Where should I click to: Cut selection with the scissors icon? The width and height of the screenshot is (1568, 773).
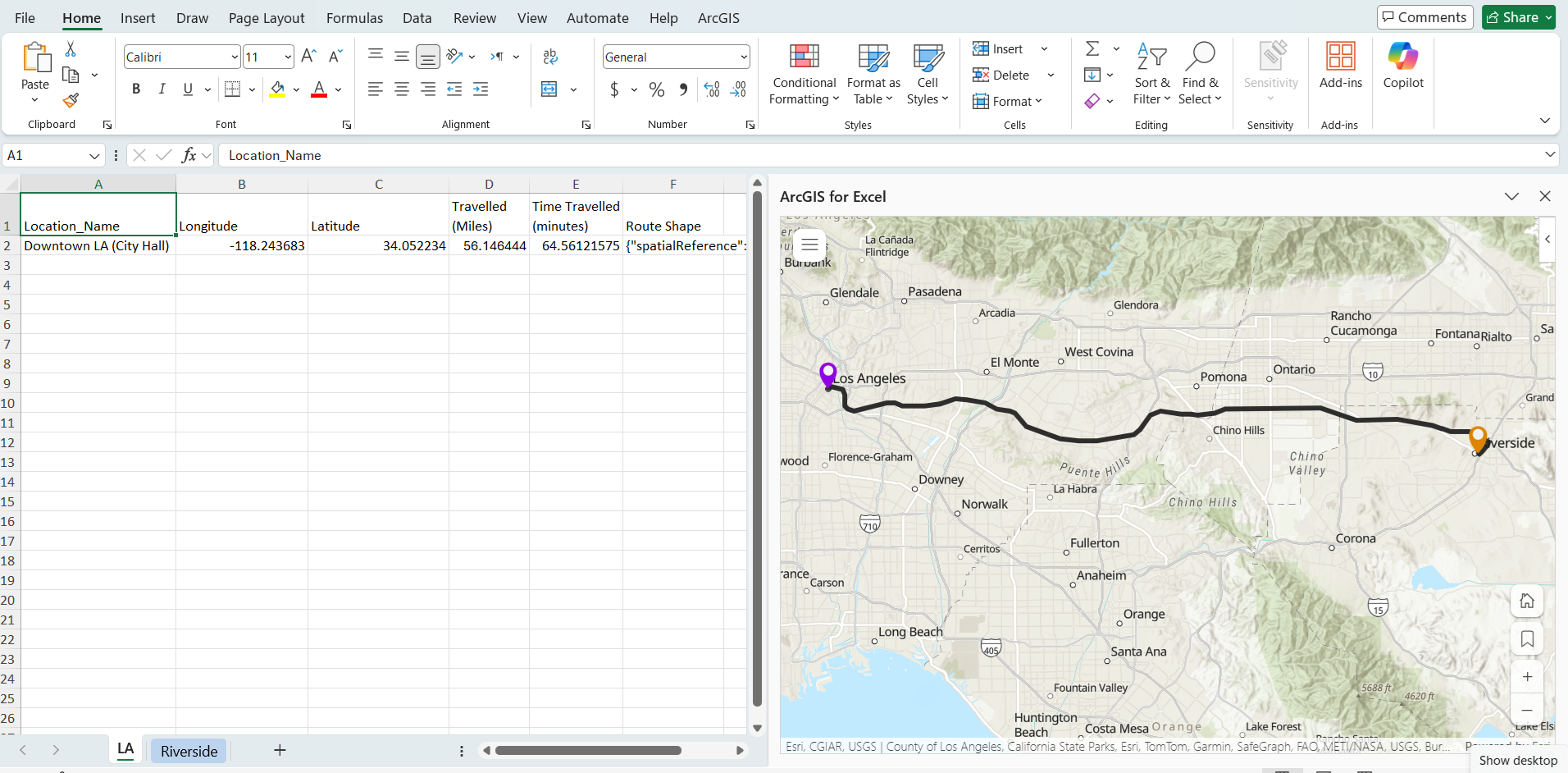point(71,49)
